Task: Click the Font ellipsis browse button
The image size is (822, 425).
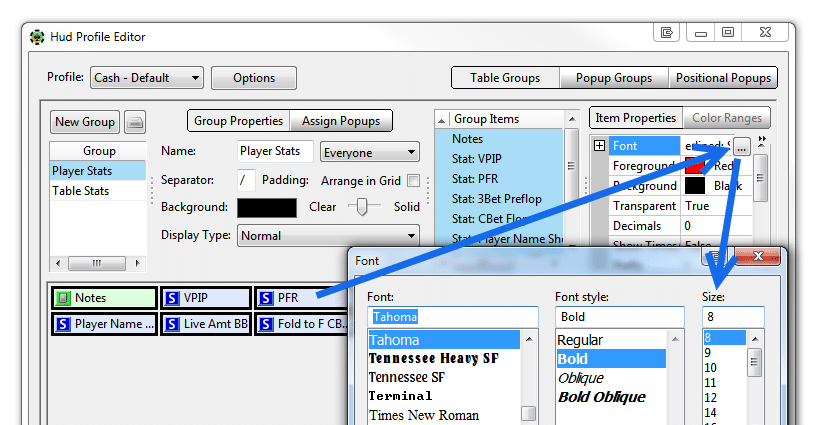Action: [x=741, y=146]
